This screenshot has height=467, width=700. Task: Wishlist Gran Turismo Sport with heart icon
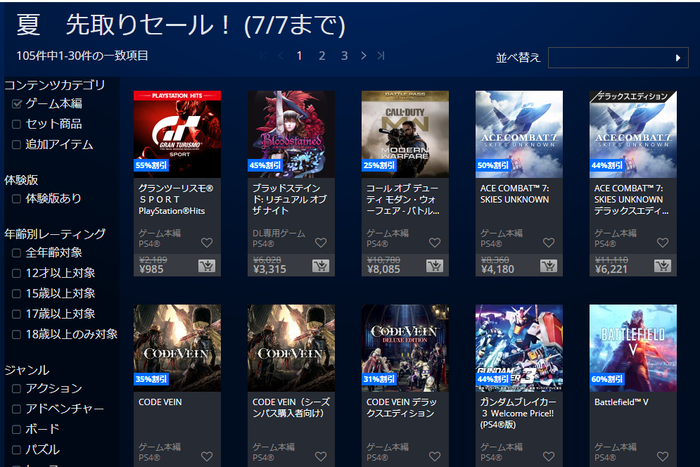pos(207,242)
